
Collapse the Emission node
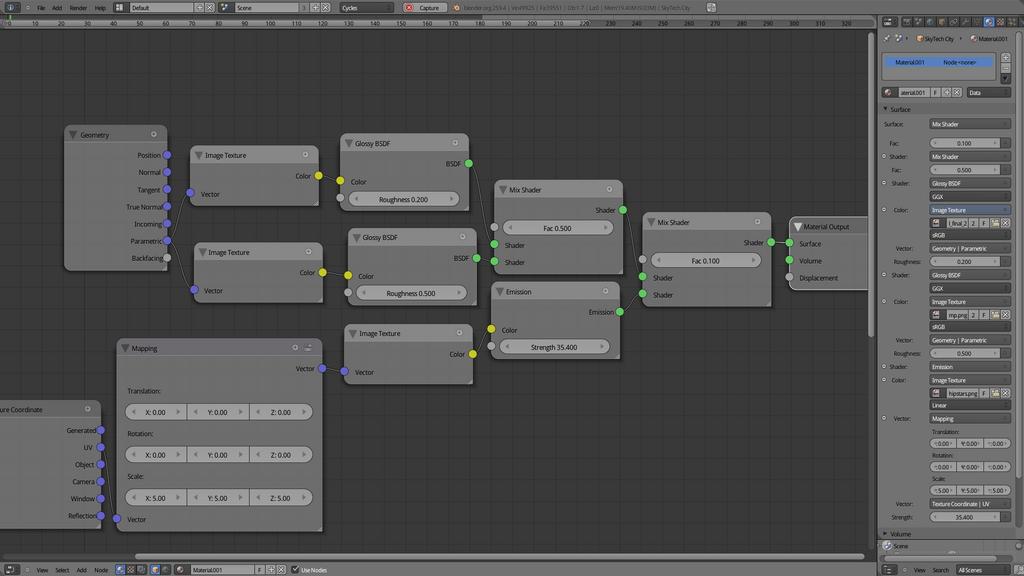500,292
